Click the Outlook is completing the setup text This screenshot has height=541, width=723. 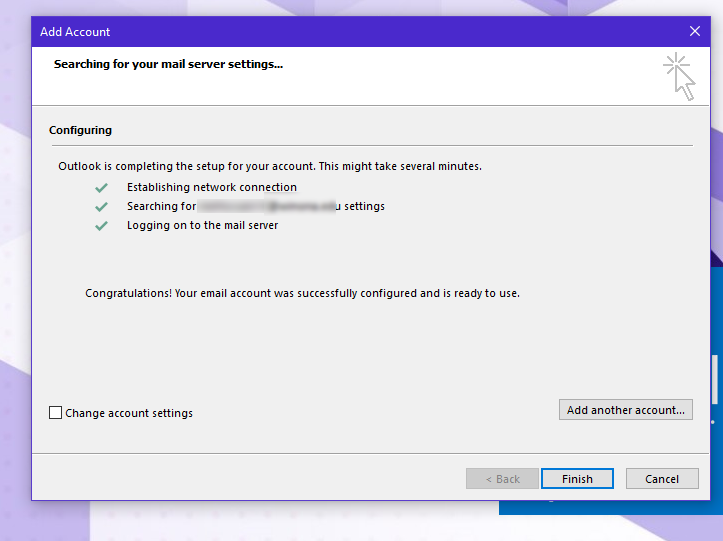[x=269, y=166]
